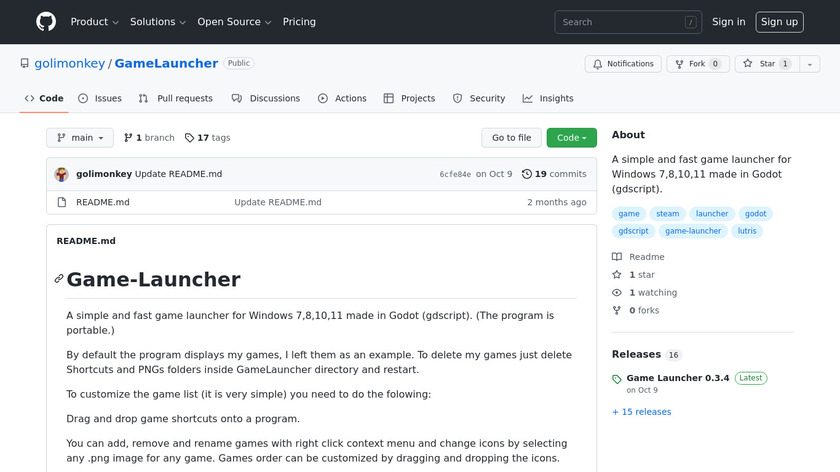Open the Product menu

[x=94, y=22]
